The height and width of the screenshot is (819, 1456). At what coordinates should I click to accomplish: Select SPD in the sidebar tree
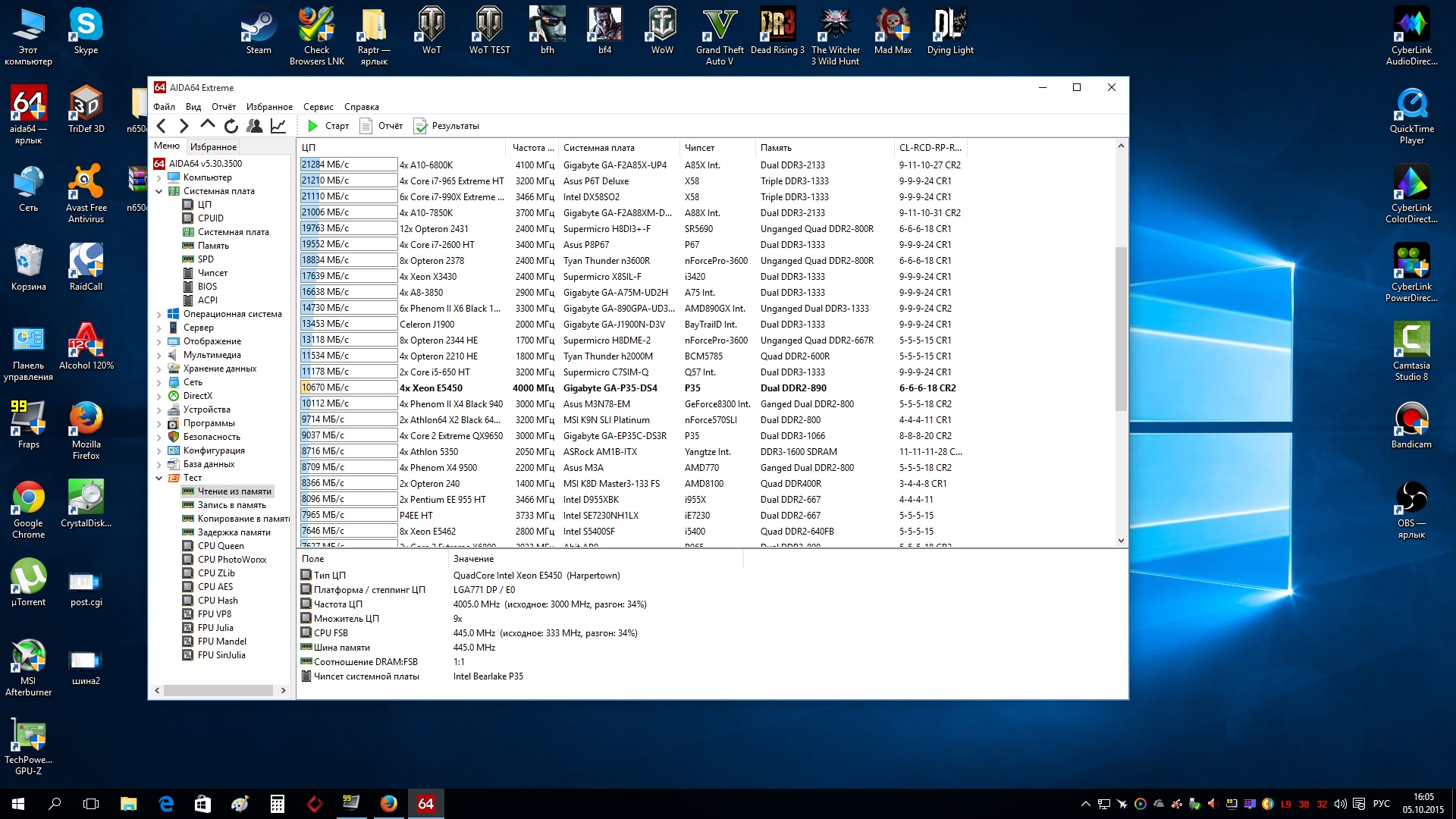pyautogui.click(x=206, y=259)
